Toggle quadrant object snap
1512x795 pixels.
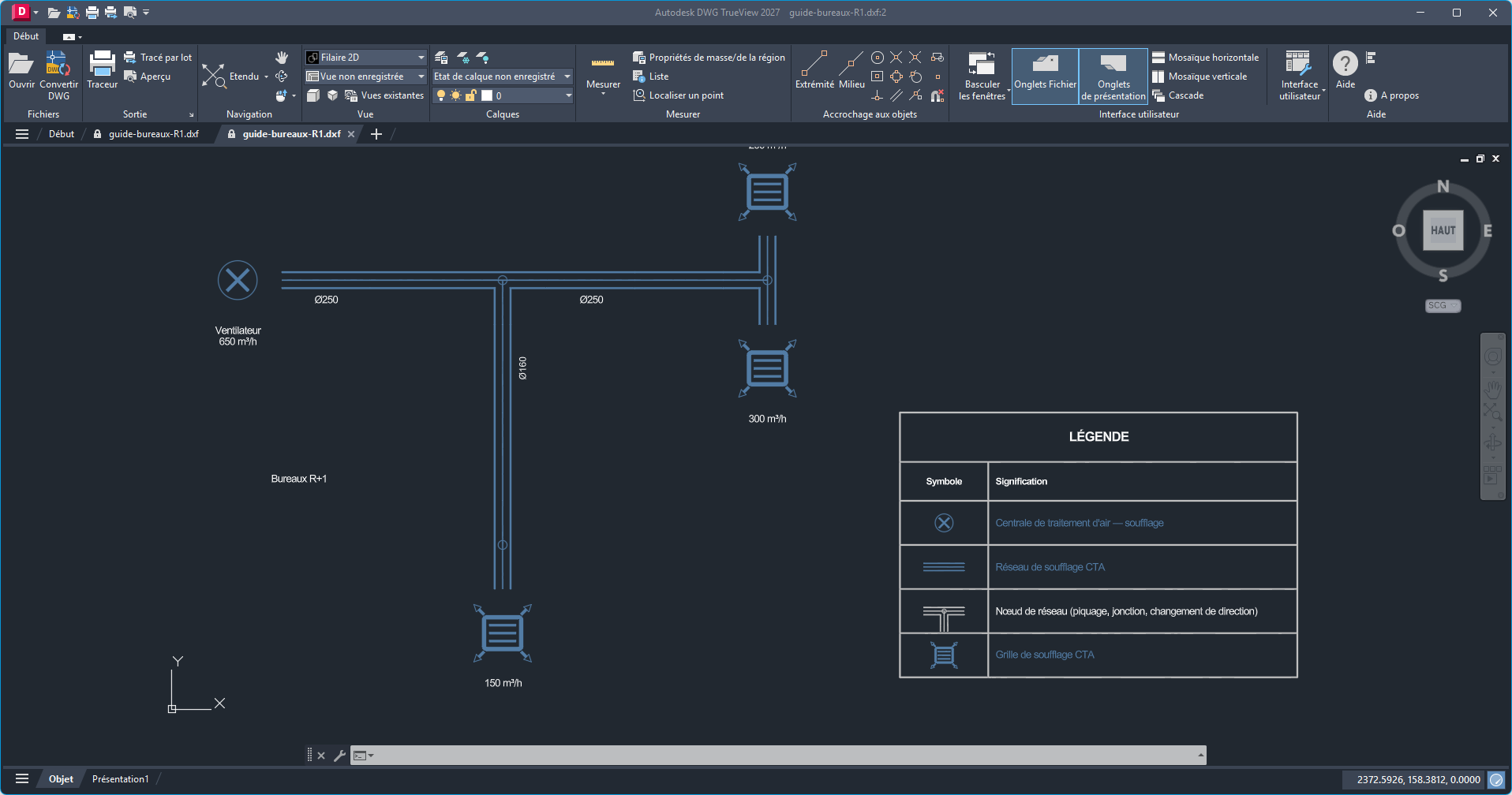(x=896, y=77)
